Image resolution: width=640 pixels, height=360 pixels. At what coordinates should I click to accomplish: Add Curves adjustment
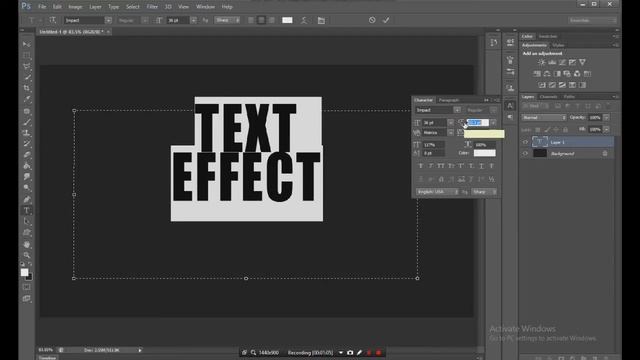[562, 62]
